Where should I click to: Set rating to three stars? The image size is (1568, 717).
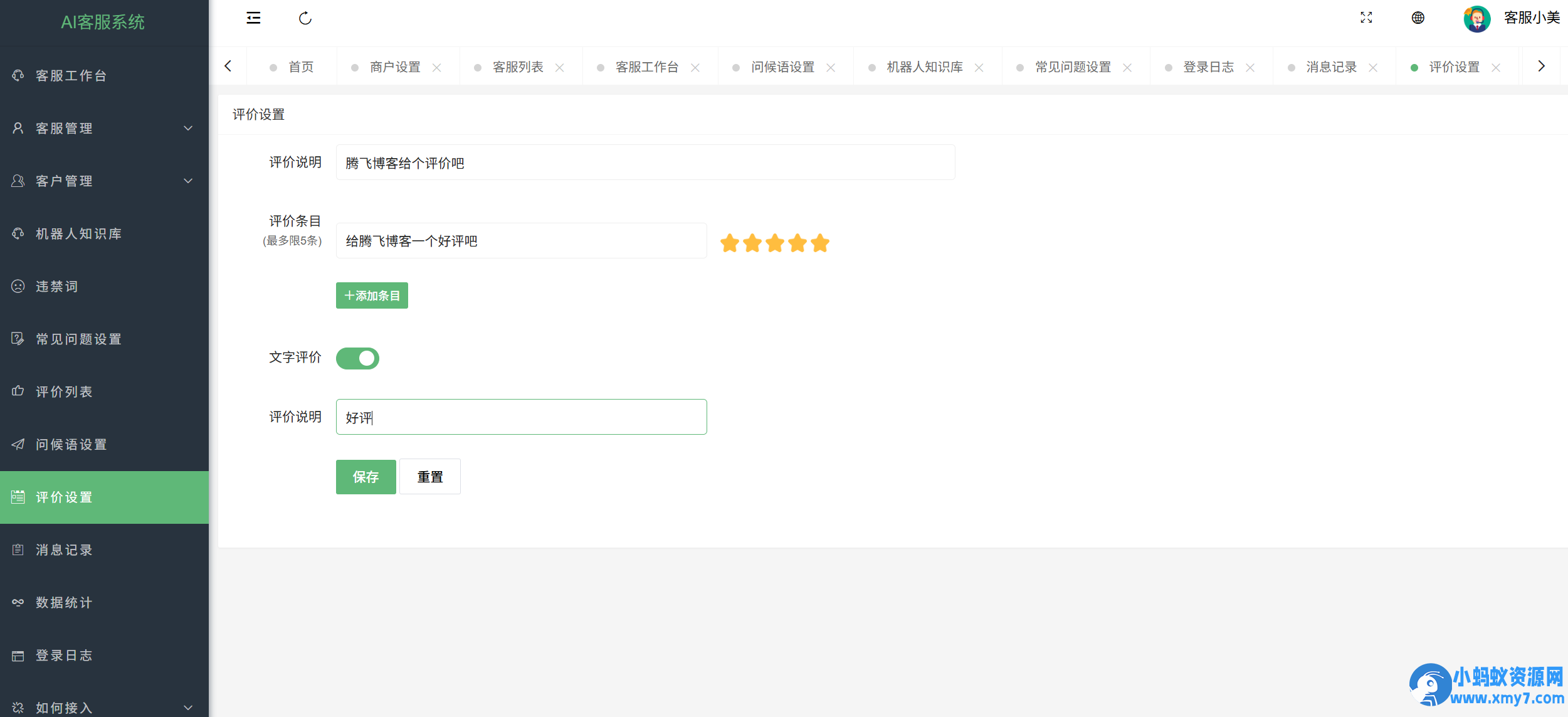774,243
